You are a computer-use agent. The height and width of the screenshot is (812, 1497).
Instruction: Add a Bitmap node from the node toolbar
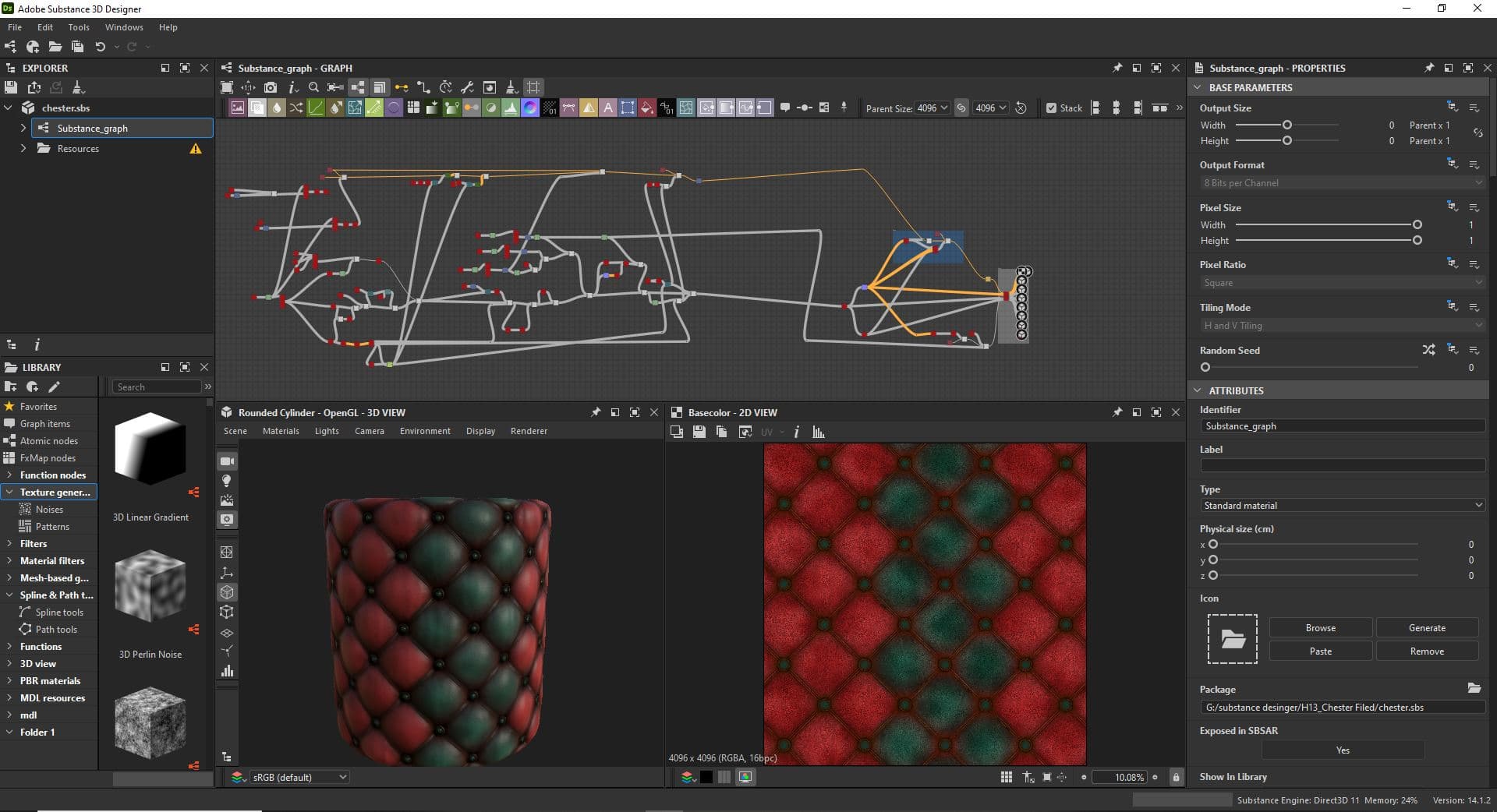click(238, 108)
